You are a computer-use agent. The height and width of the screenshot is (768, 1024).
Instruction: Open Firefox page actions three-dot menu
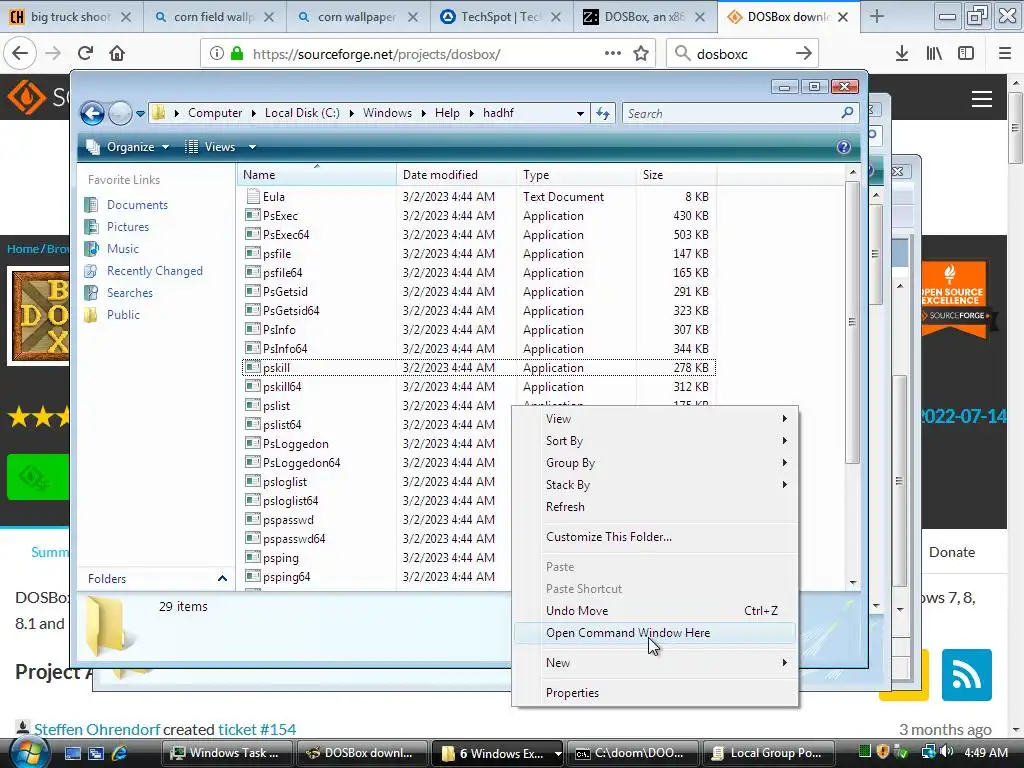tap(613, 53)
